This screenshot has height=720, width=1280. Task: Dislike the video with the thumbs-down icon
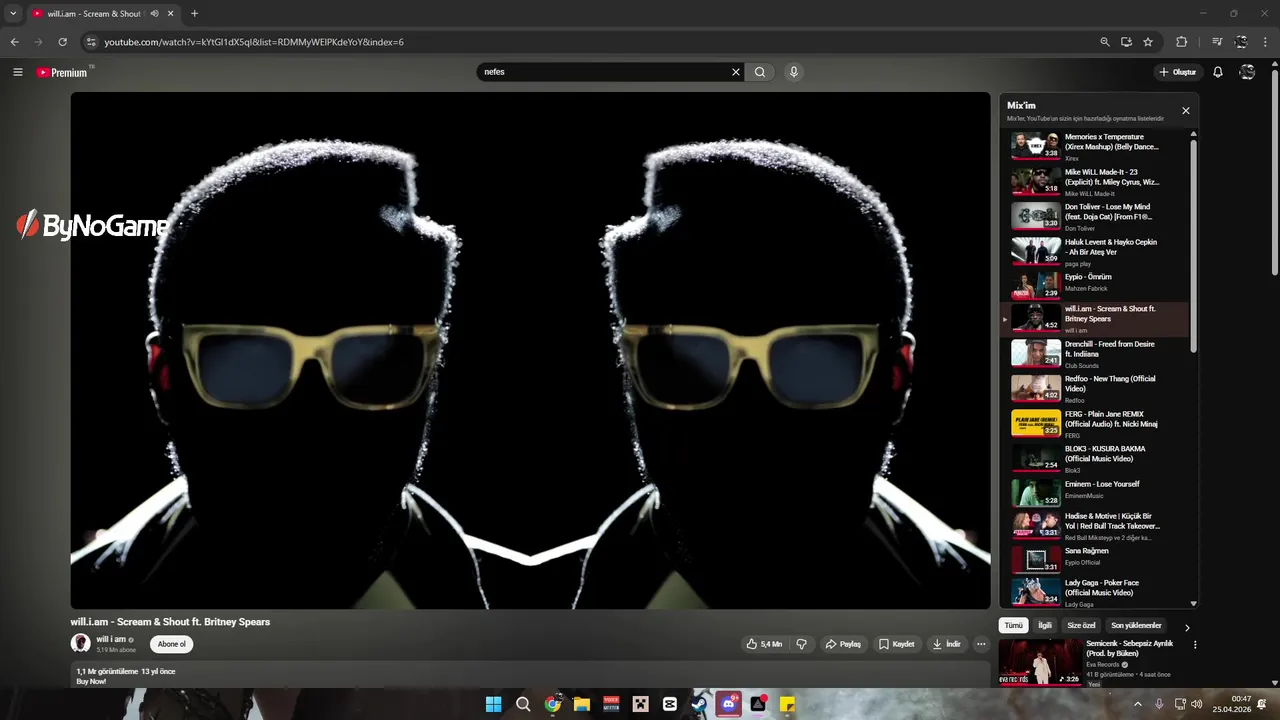[x=801, y=644]
